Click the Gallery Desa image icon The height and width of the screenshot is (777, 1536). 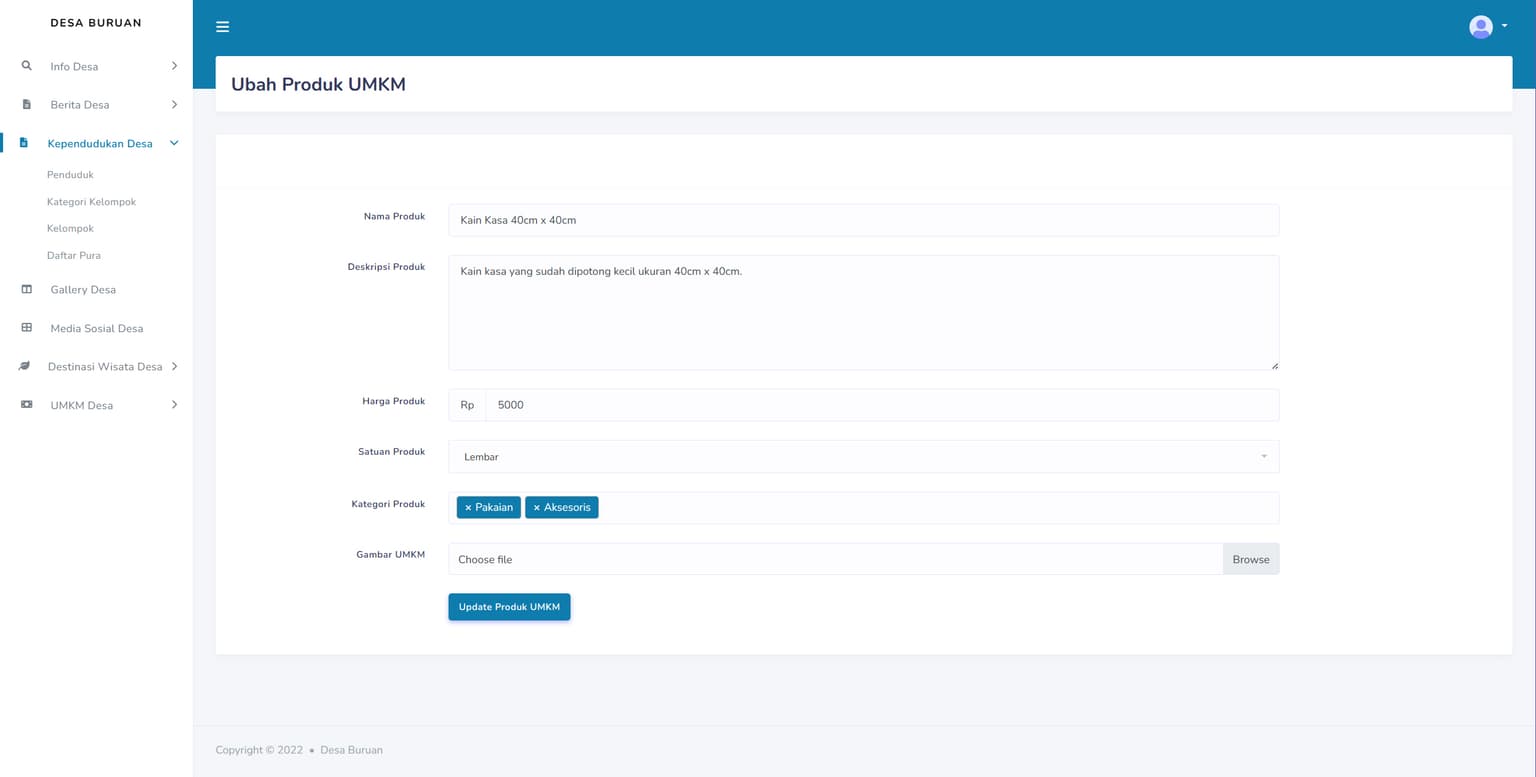coord(26,289)
